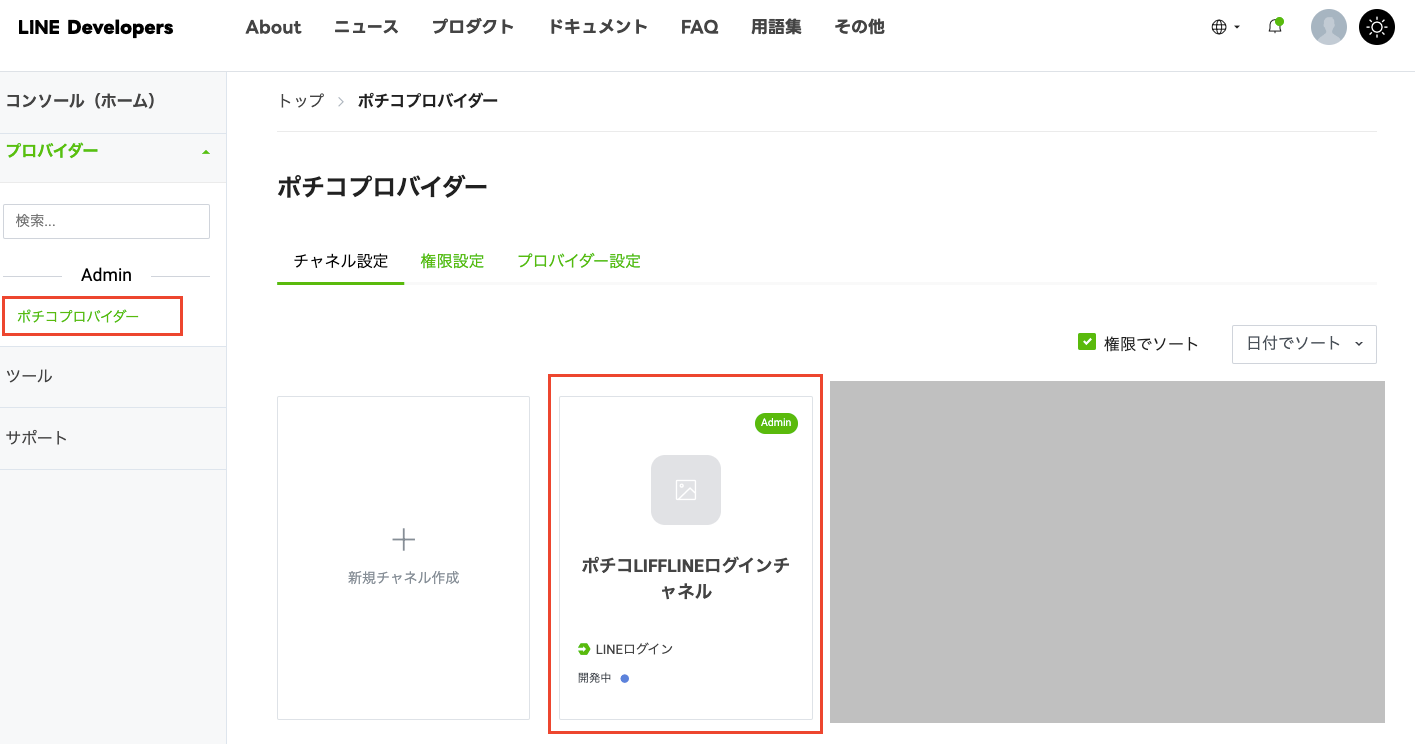The image size is (1415, 744).
Task: Open the language globe selector
Action: tap(1225, 27)
